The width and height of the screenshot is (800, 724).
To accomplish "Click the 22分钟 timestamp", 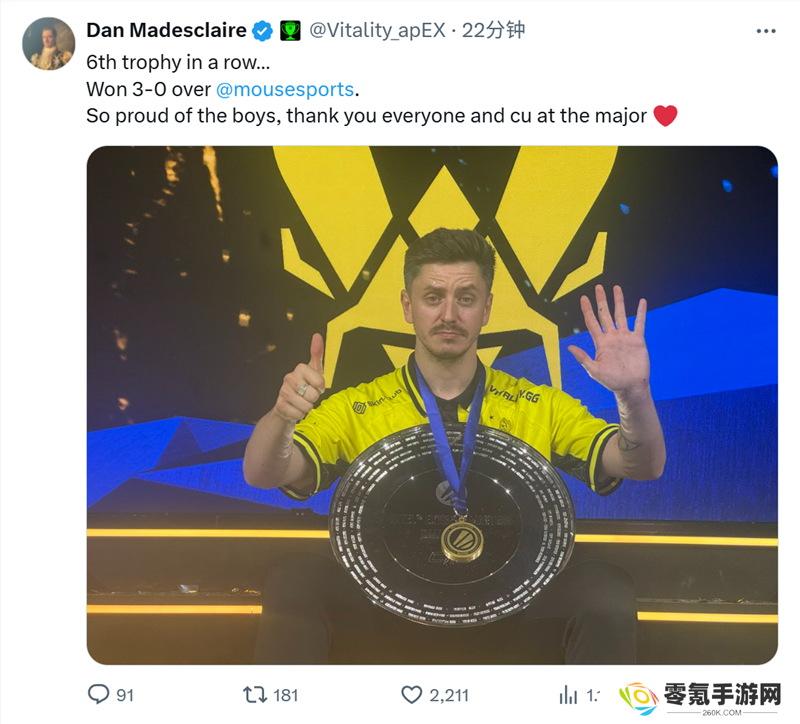I will coord(493,31).
